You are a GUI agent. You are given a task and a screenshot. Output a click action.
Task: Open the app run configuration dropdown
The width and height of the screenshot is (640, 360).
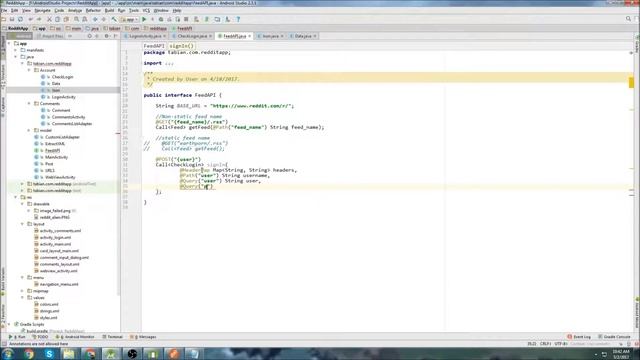(129, 19)
